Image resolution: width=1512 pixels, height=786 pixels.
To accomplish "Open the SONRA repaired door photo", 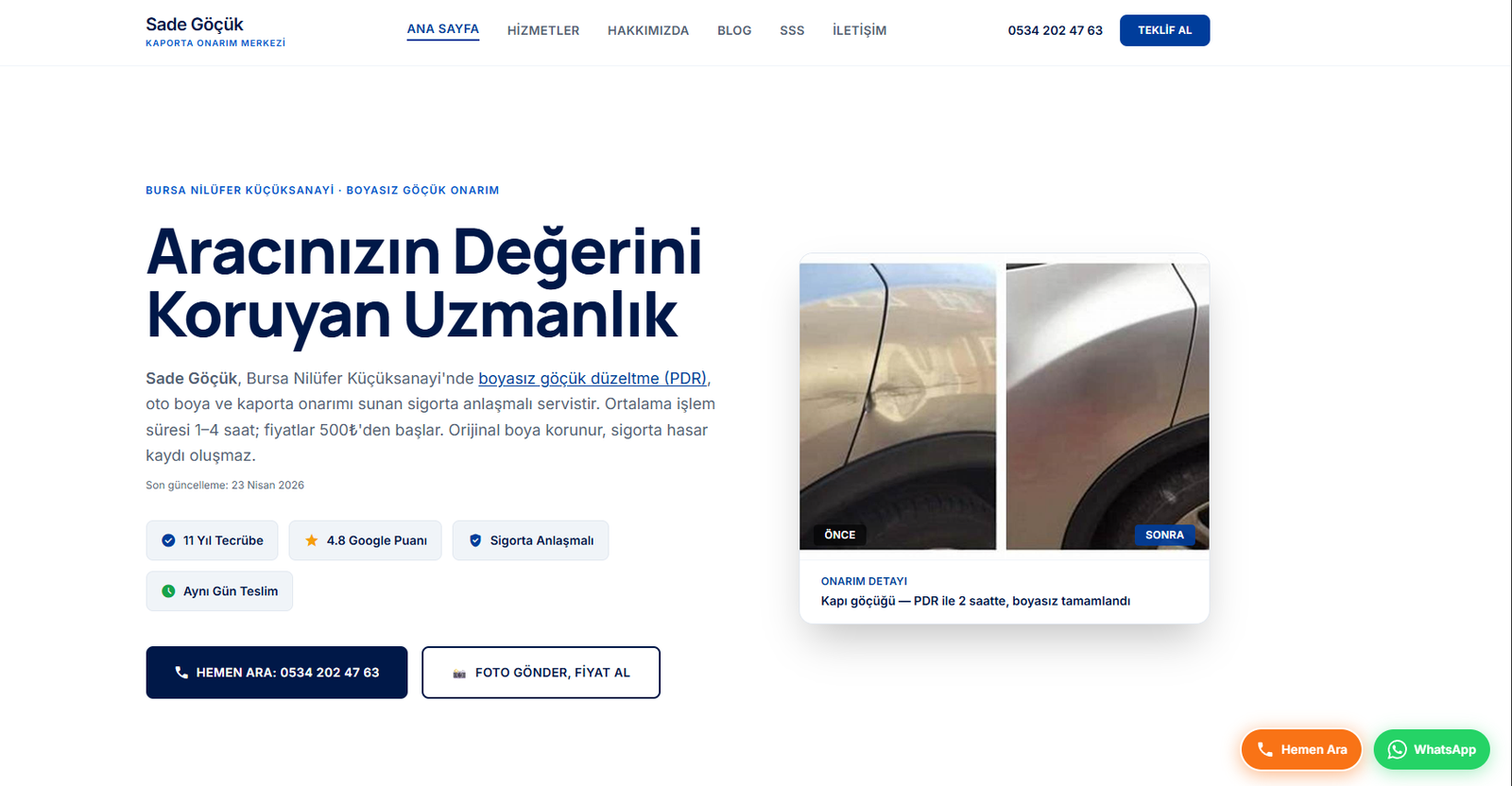I will [x=1108, y=406].
